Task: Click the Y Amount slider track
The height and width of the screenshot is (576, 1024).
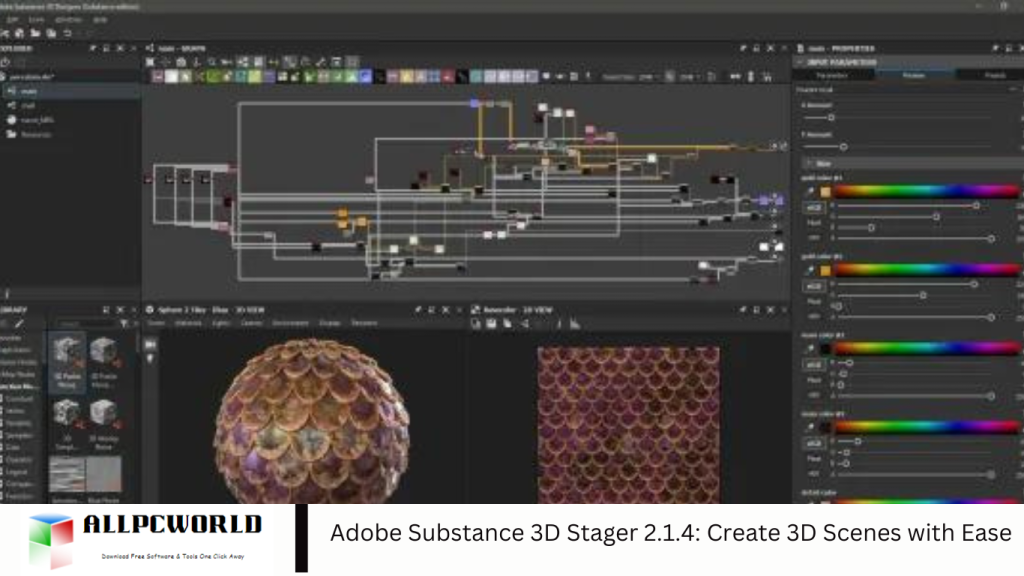Action: pyautogui.click(x=898, y=147)
